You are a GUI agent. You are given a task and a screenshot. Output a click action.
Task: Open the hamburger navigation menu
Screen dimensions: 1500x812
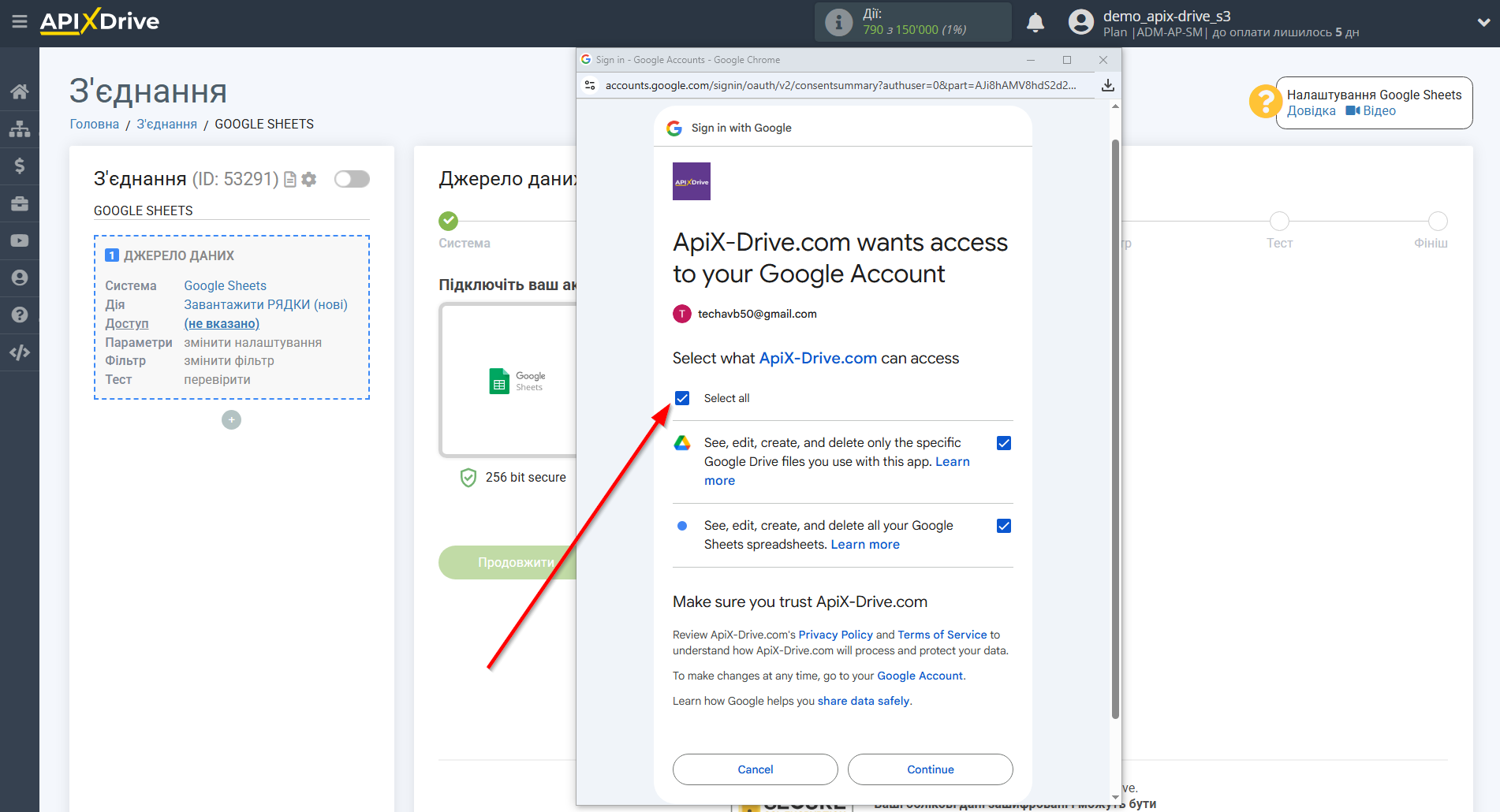(x=20, y=22)
